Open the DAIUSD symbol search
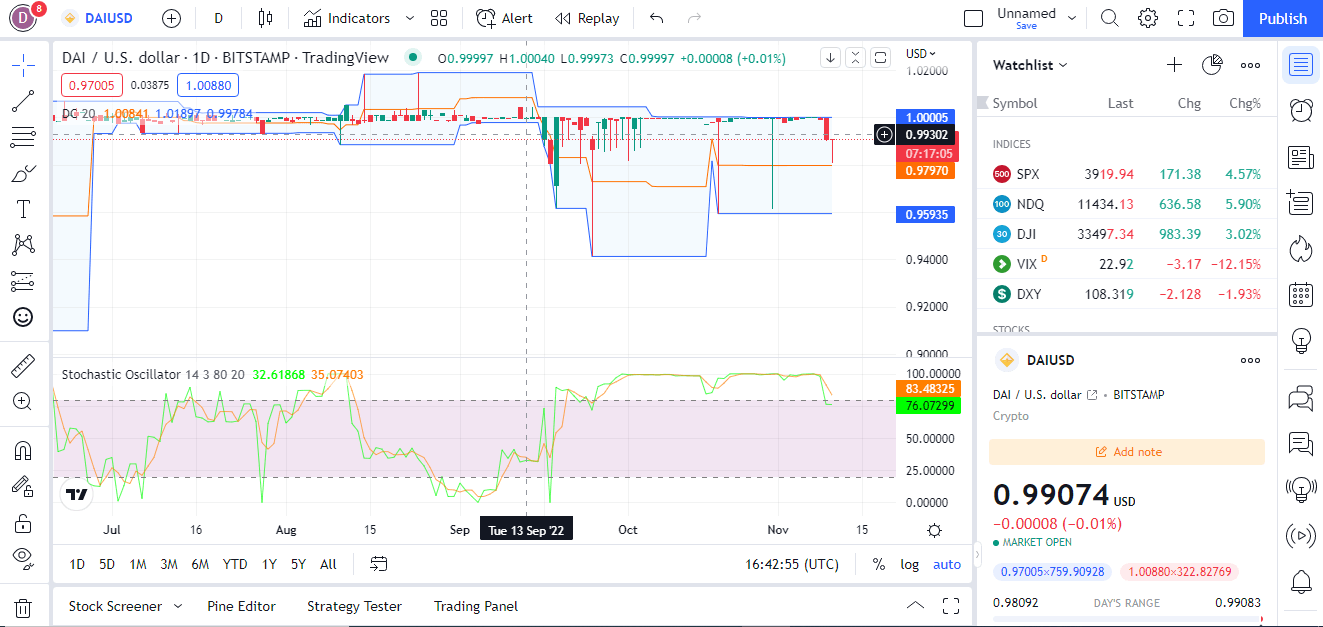 click(x=97, y=18)
